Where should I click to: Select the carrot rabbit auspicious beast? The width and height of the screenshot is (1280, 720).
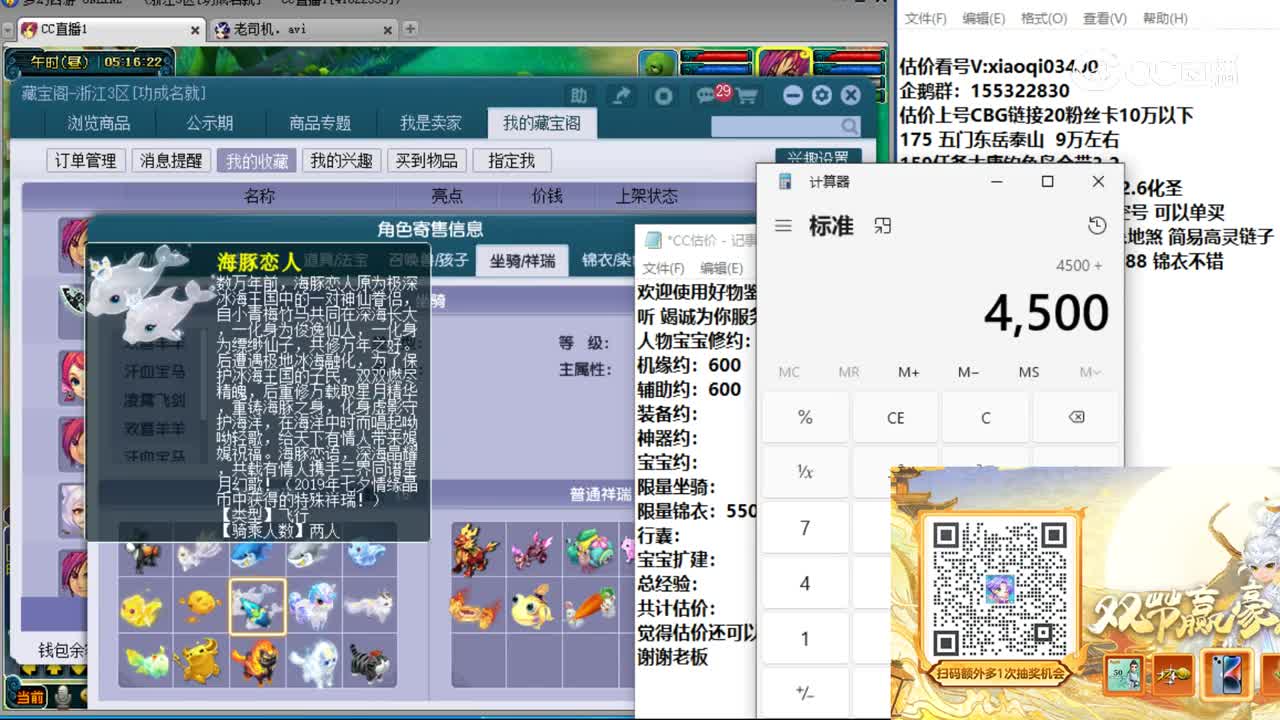pyautogui.click(x=589, y=606)
